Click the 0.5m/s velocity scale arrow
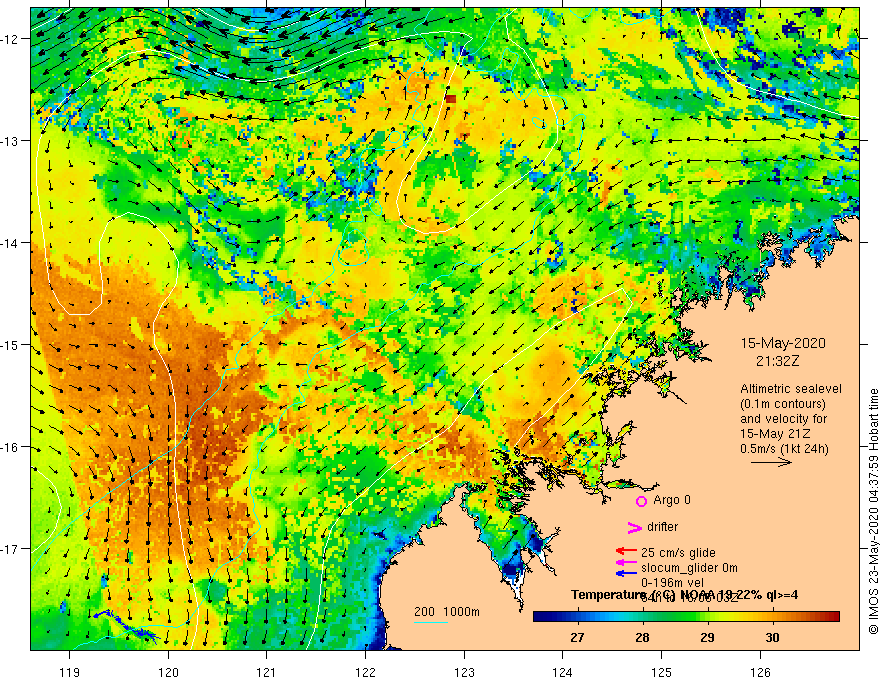Image resolution: width=880 pixels, height=680 pixels. point(771,462)
